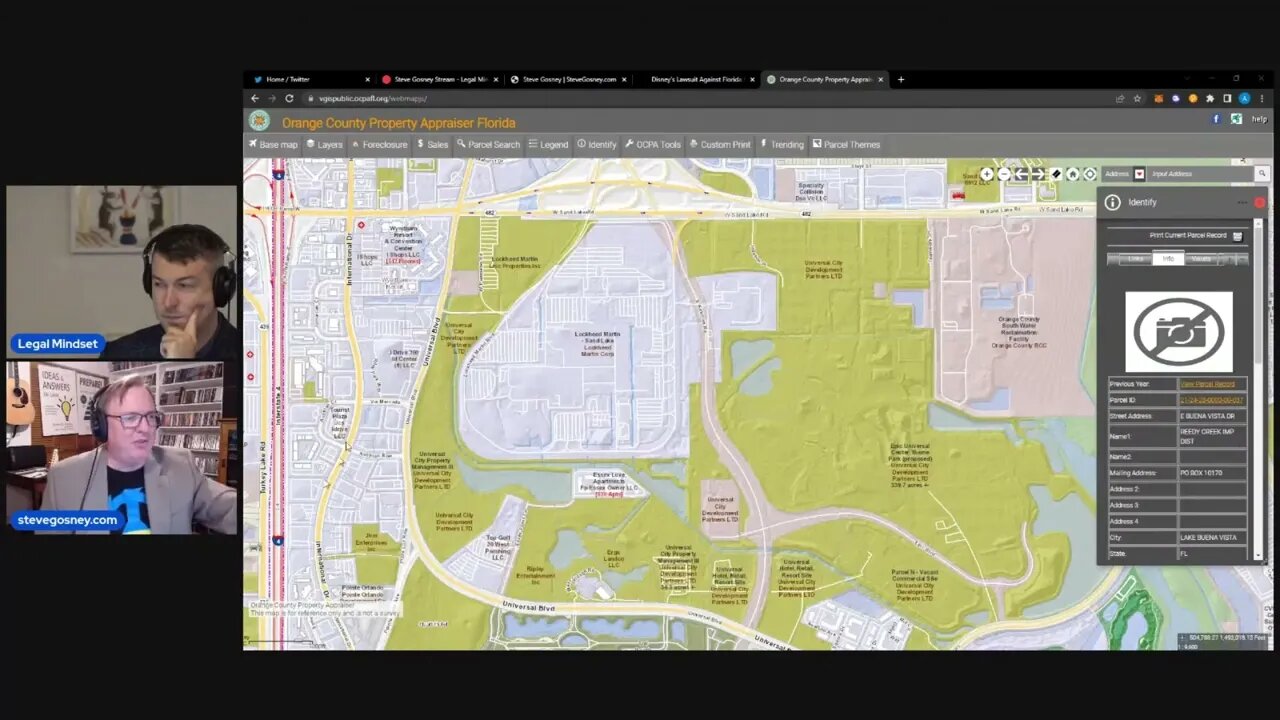Open Custom Print tool
1280x720 pixels.
click(x=720, y=144)
